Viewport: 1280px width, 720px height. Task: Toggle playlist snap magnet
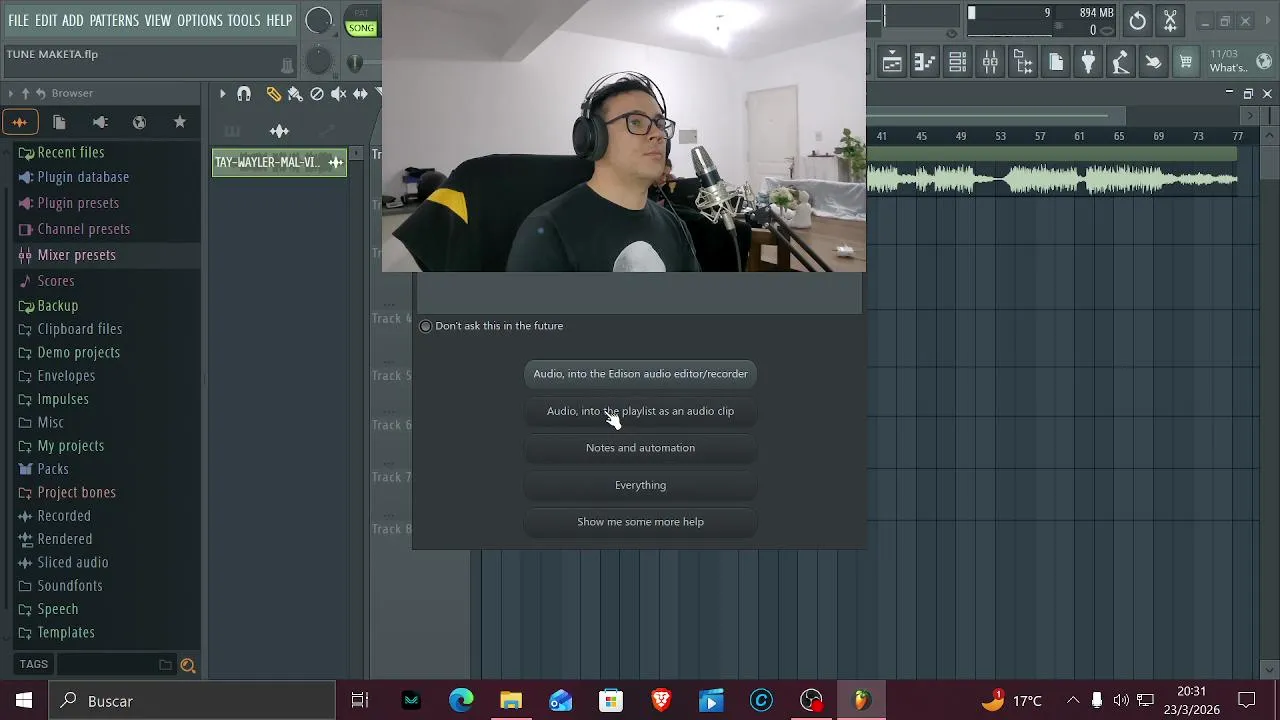tap(244, 94)
